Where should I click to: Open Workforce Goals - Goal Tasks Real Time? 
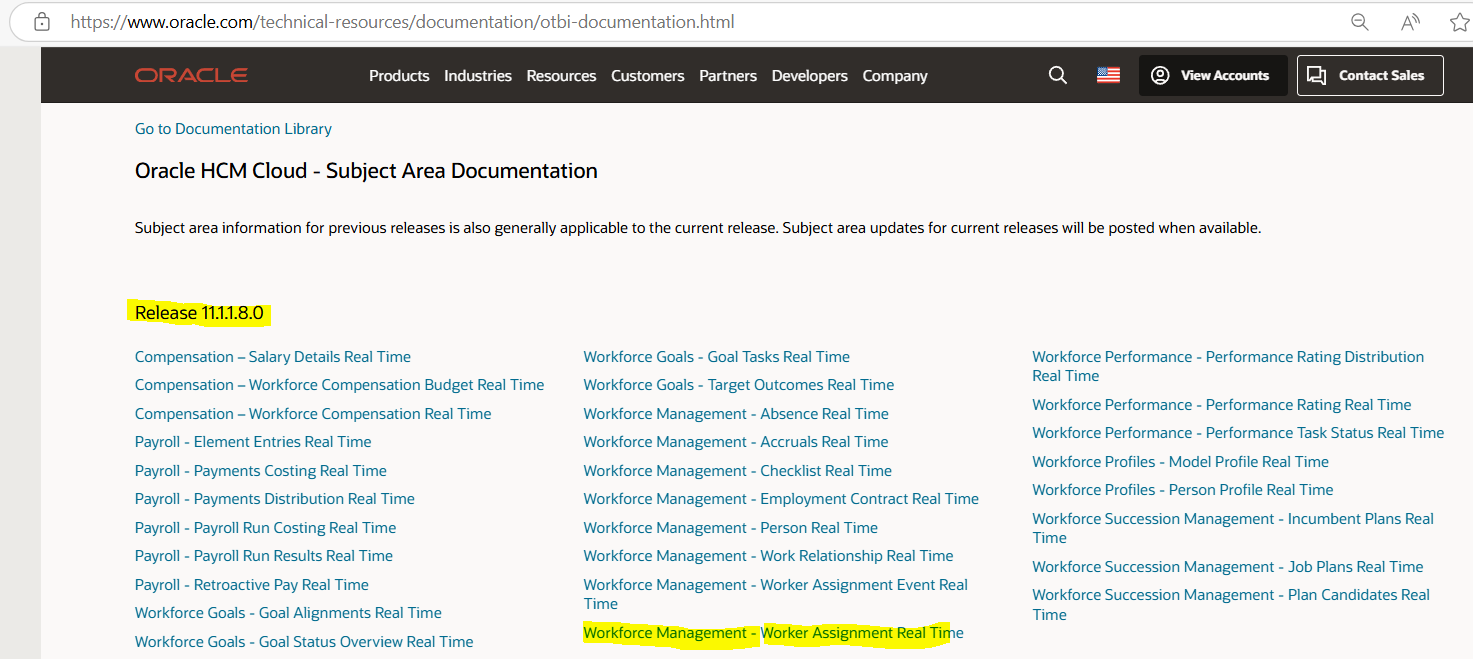[x=717, y=357]
